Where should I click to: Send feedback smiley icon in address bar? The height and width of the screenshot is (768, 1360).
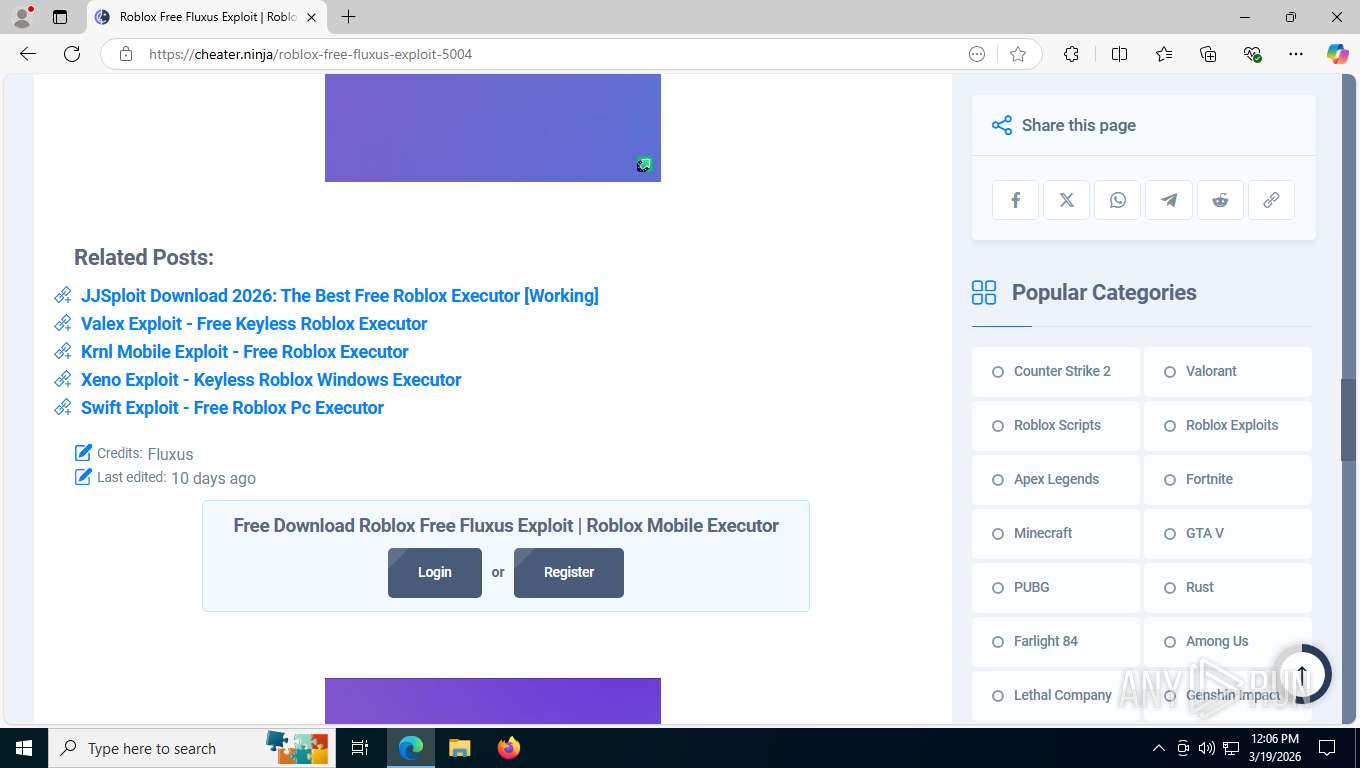pyautogui.click(x=977, y=54)
